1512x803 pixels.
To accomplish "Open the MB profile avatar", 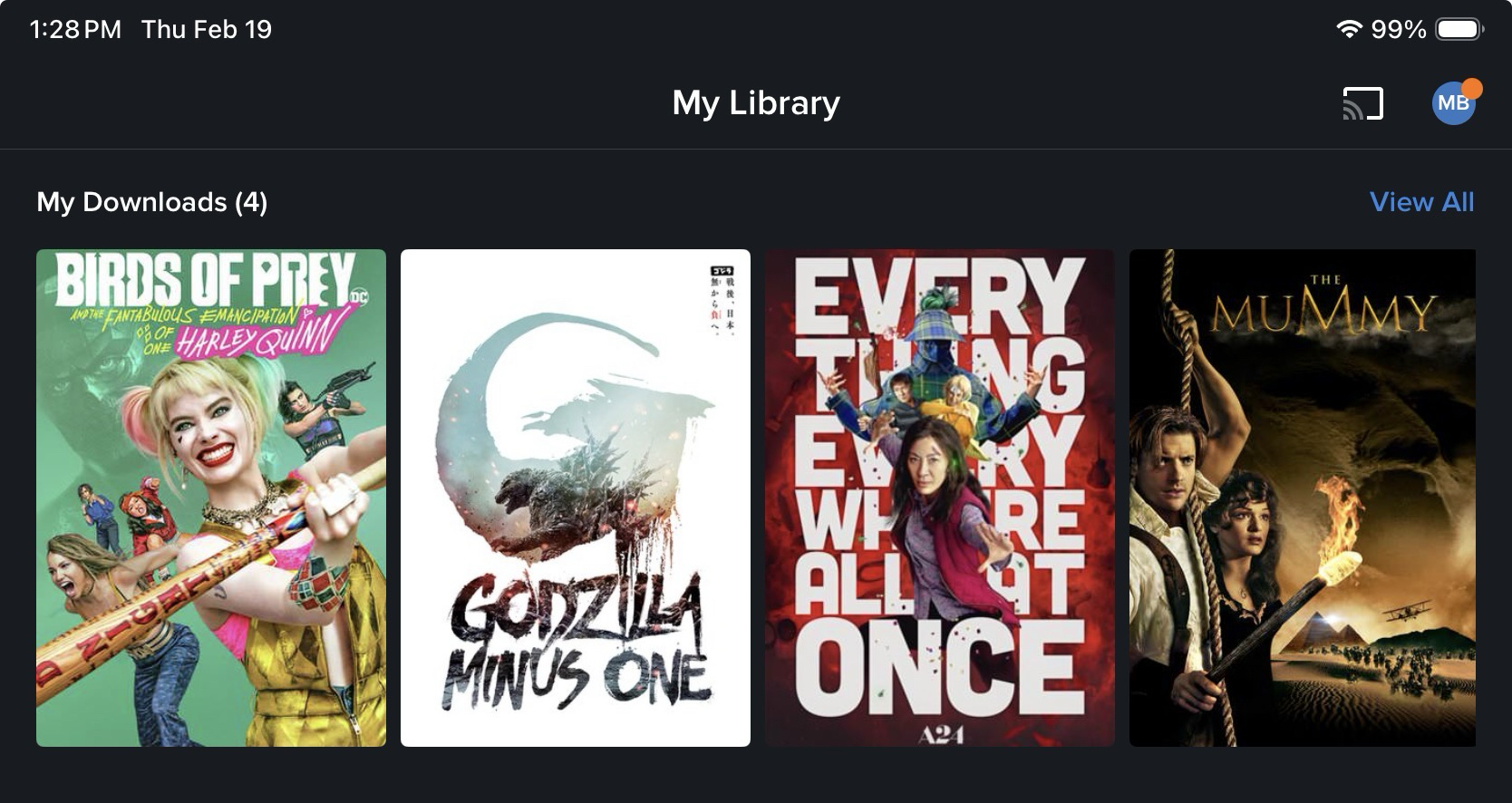I will tap(1453, 103).
